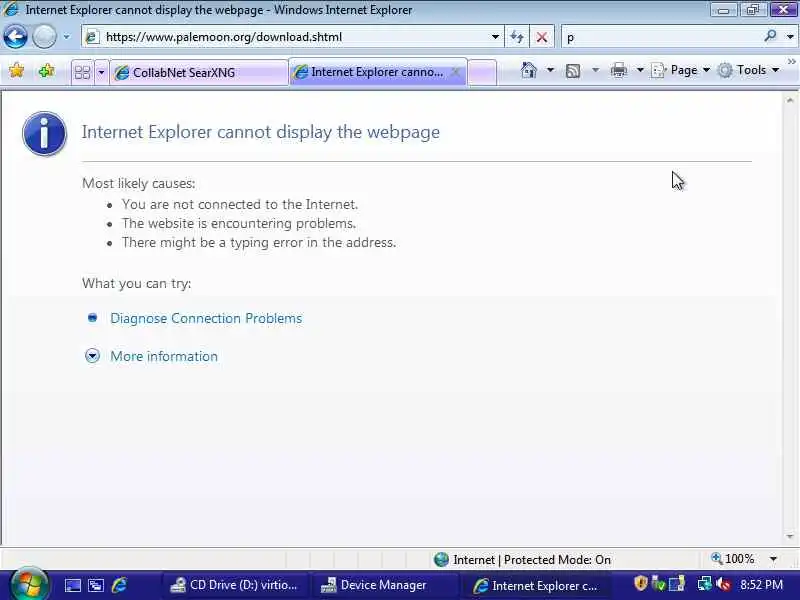Click the blue information icon
Viewport: 800px width, 600px height.
(x=44, y=134)
